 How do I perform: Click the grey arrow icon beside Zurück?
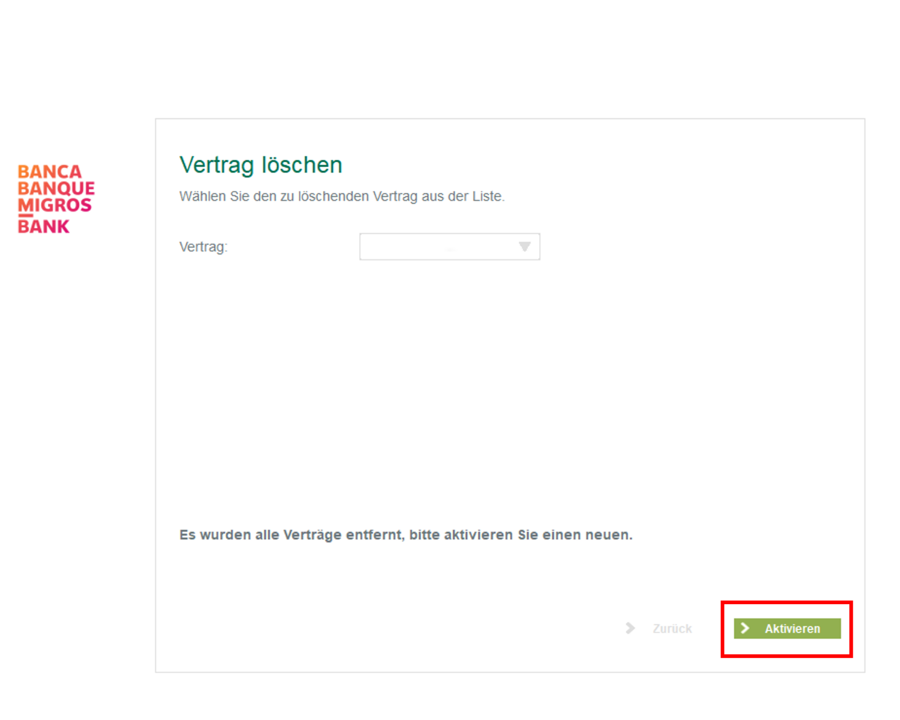[630, 628]
